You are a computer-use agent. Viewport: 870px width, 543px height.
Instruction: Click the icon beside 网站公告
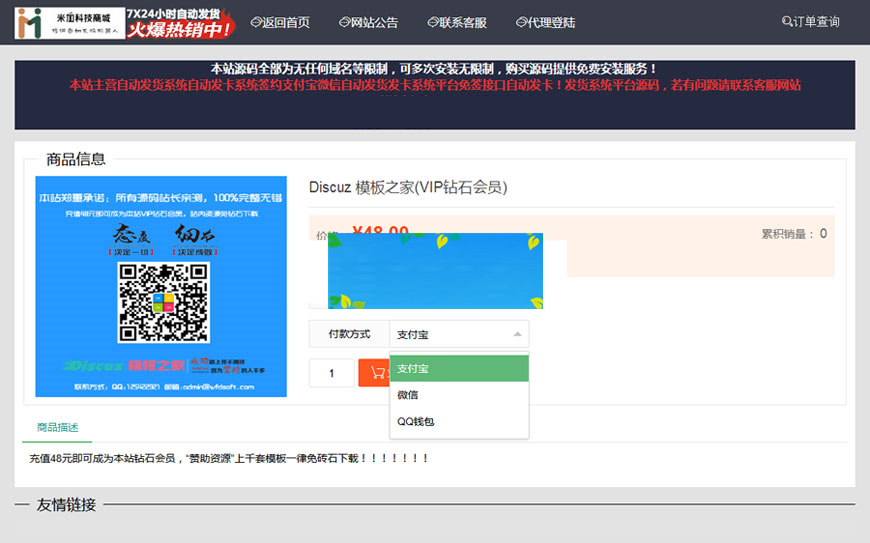pyautogui.click(x=345, y=22)
